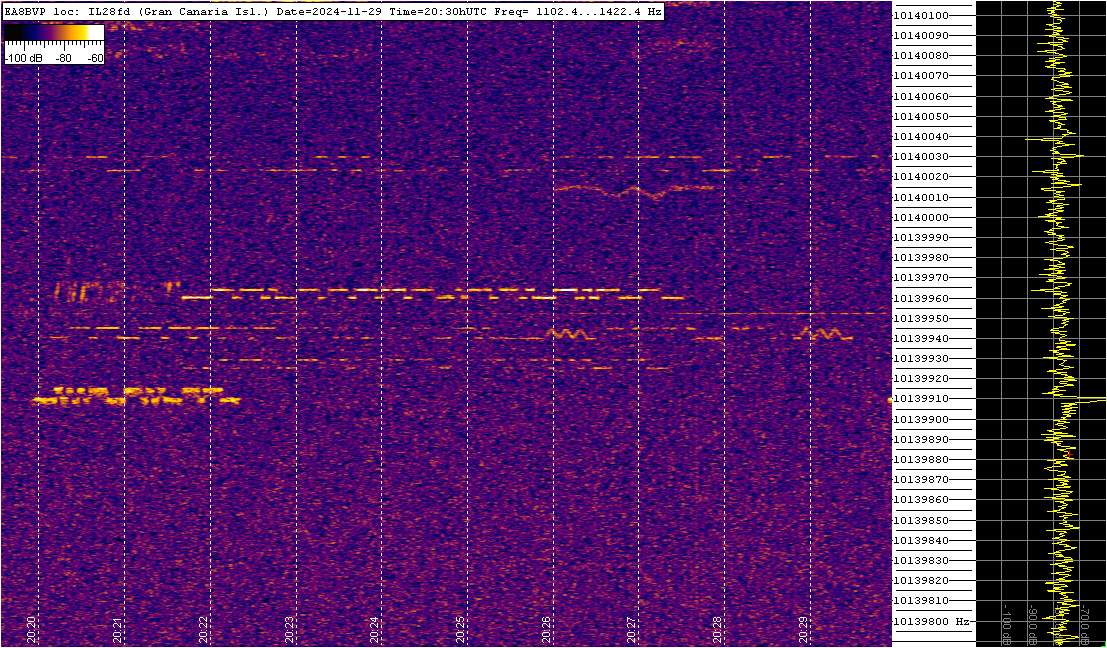Click the 10139860 frequency label

coord(921,500)
